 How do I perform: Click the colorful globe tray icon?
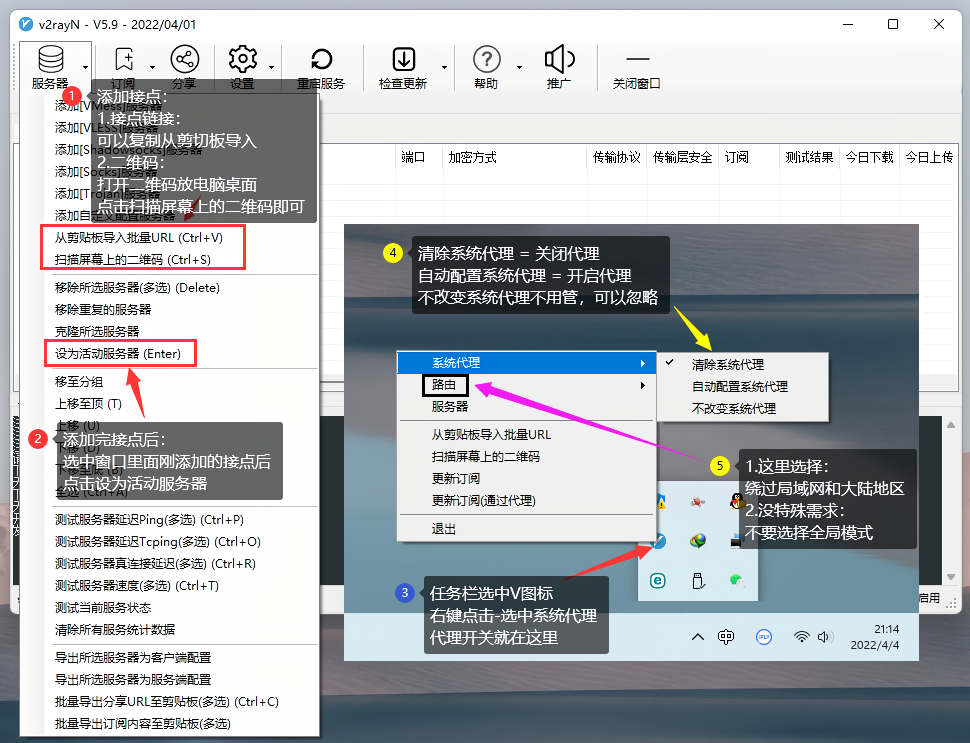pos(698,541)
